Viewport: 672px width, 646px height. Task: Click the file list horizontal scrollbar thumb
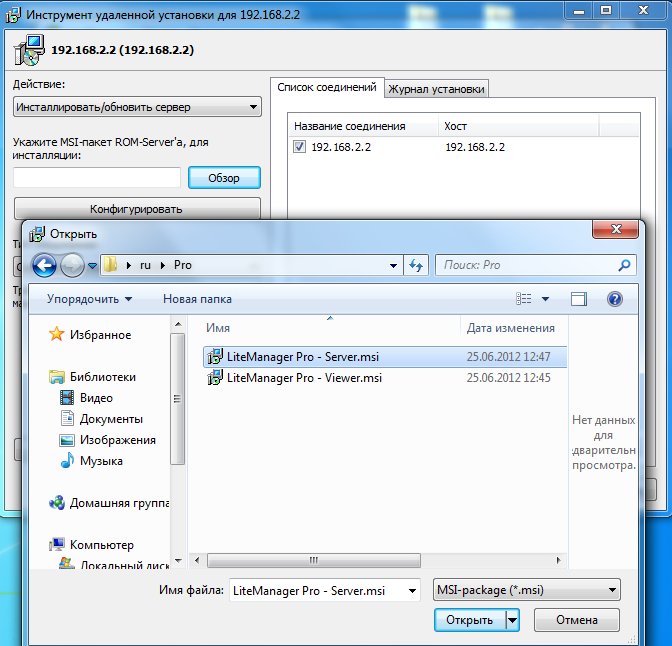pyautogui.click(x=314, y=560)
